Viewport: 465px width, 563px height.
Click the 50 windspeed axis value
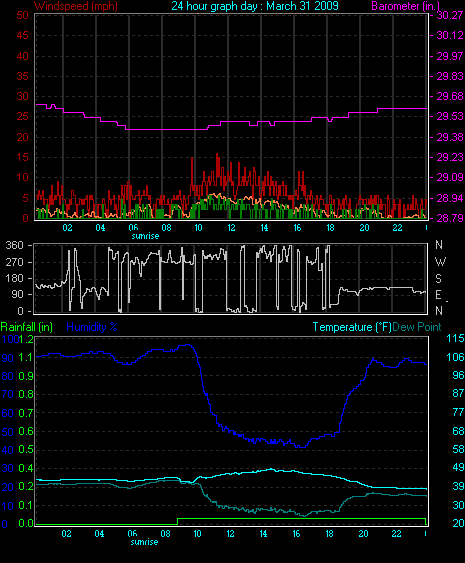point(23,15)
